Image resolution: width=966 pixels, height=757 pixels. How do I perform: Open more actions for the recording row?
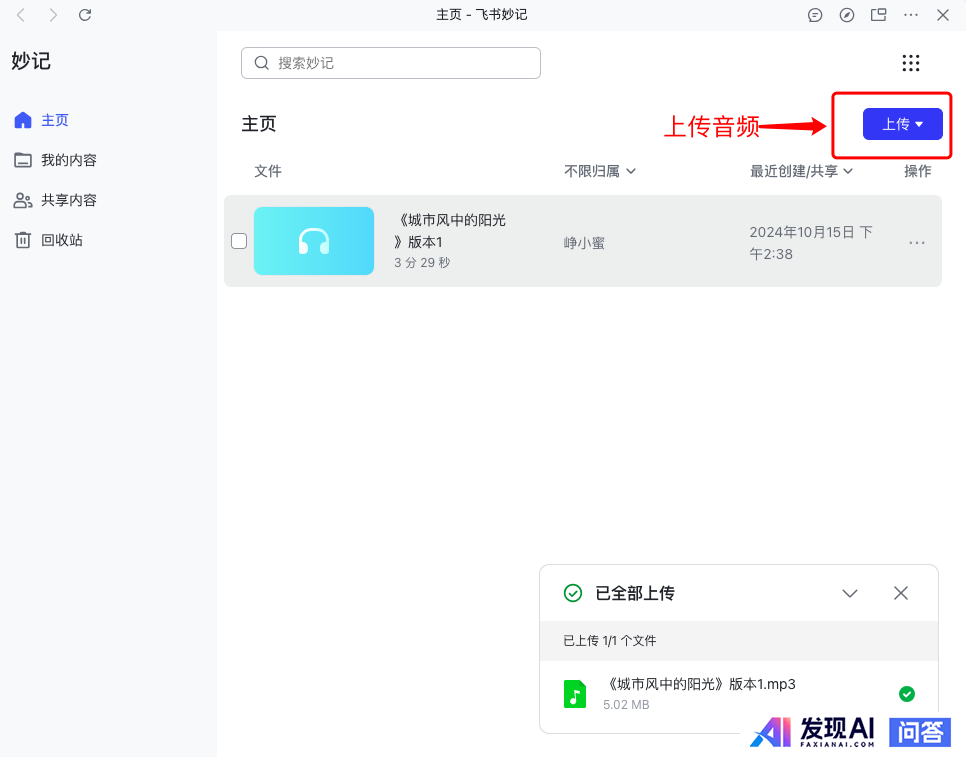pos(916,242)
